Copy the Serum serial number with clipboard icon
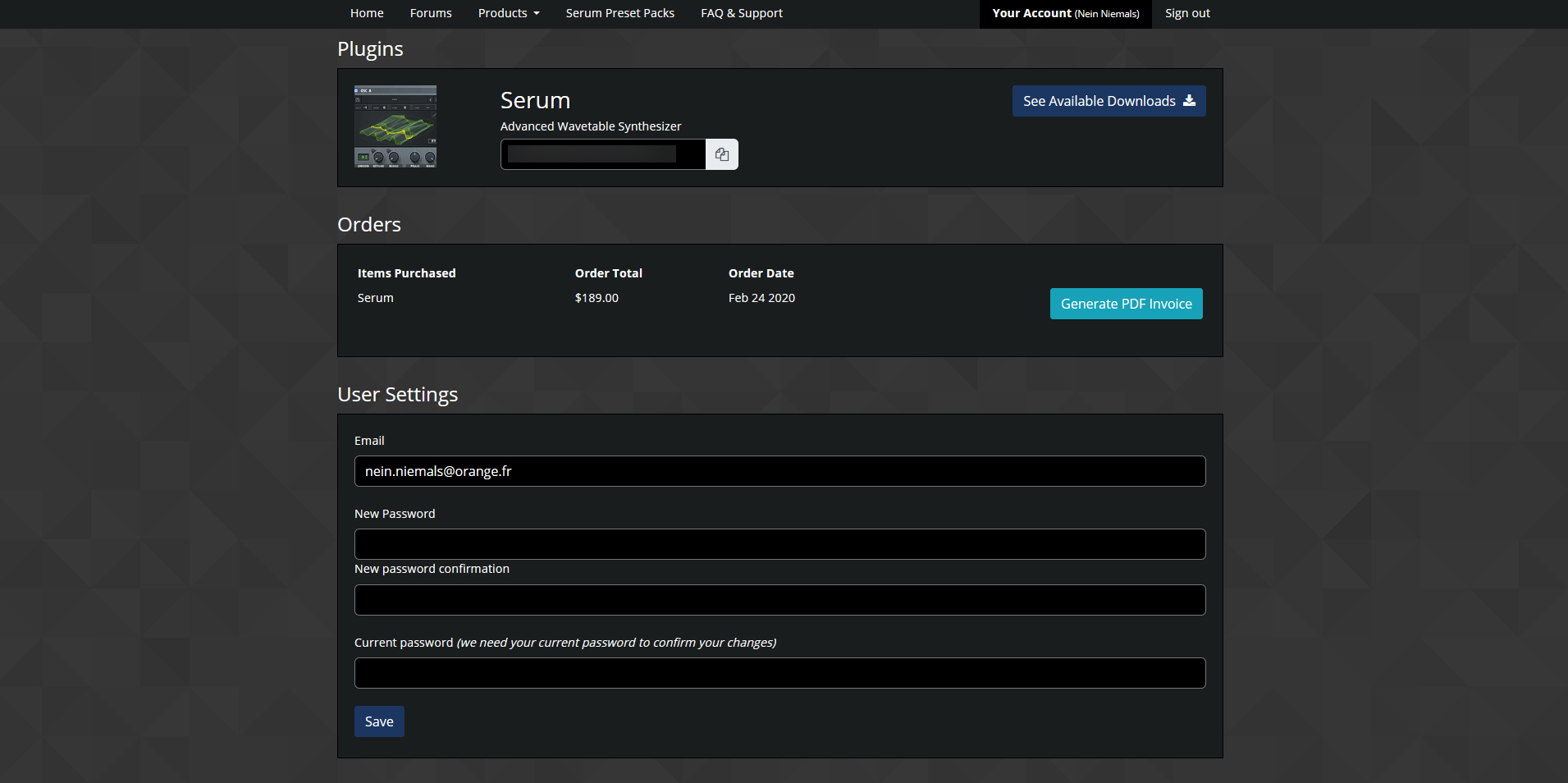The height and width of the screenshot is (783, 1568). (722, 154)
